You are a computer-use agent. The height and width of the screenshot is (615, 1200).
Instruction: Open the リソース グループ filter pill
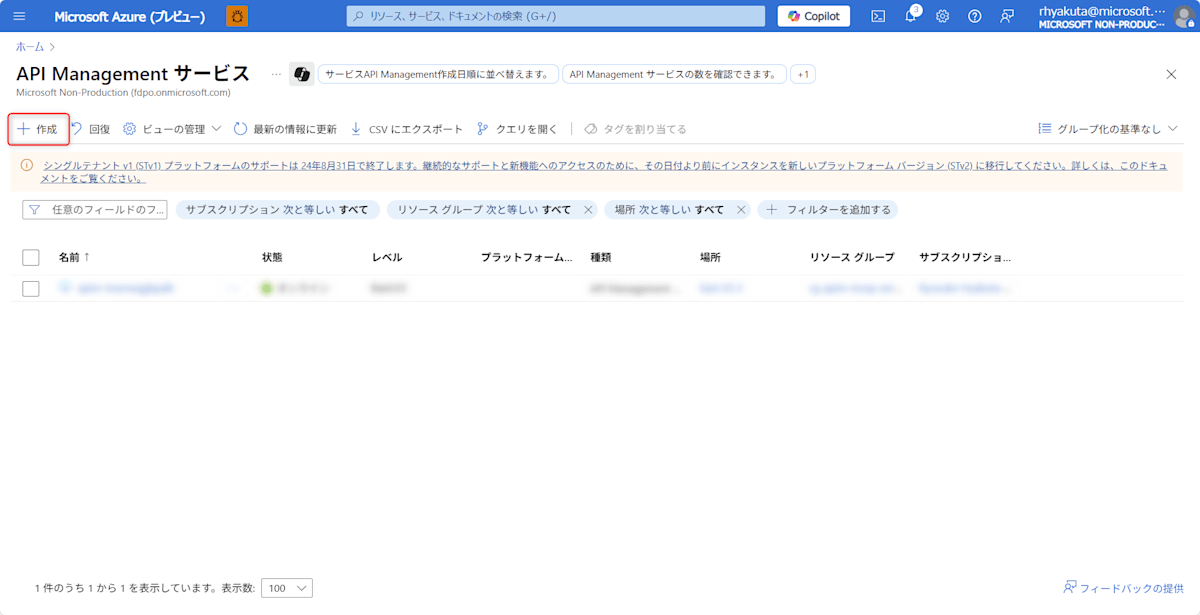coord(484,209)
